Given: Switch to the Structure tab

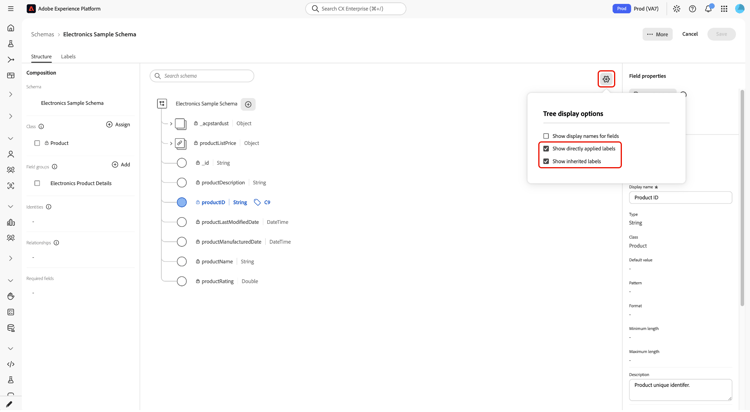Looking at the screenshot, I should click(x=41, y=56).
